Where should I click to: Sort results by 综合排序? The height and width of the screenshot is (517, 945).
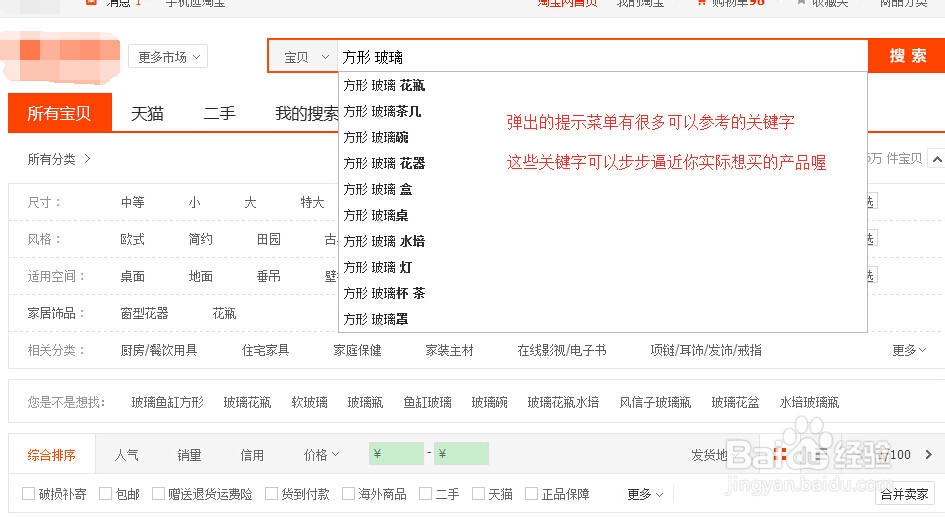pyautogui.click(x=52, y=455)
